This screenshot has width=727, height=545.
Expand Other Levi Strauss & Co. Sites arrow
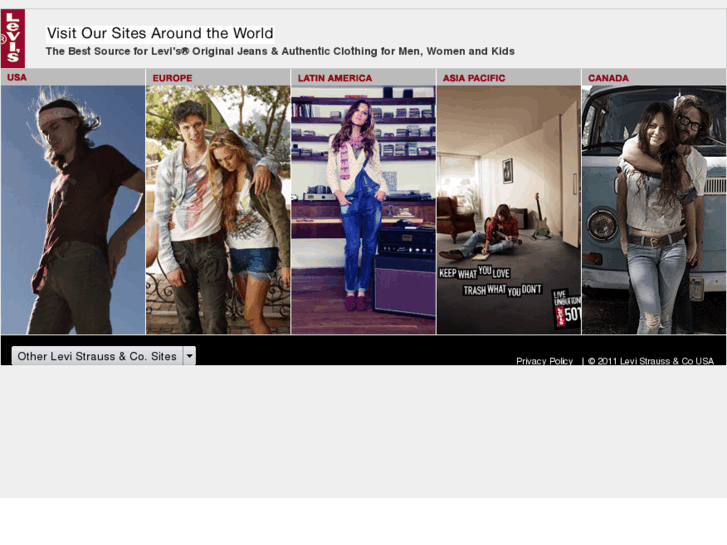(x=189, y=356)
